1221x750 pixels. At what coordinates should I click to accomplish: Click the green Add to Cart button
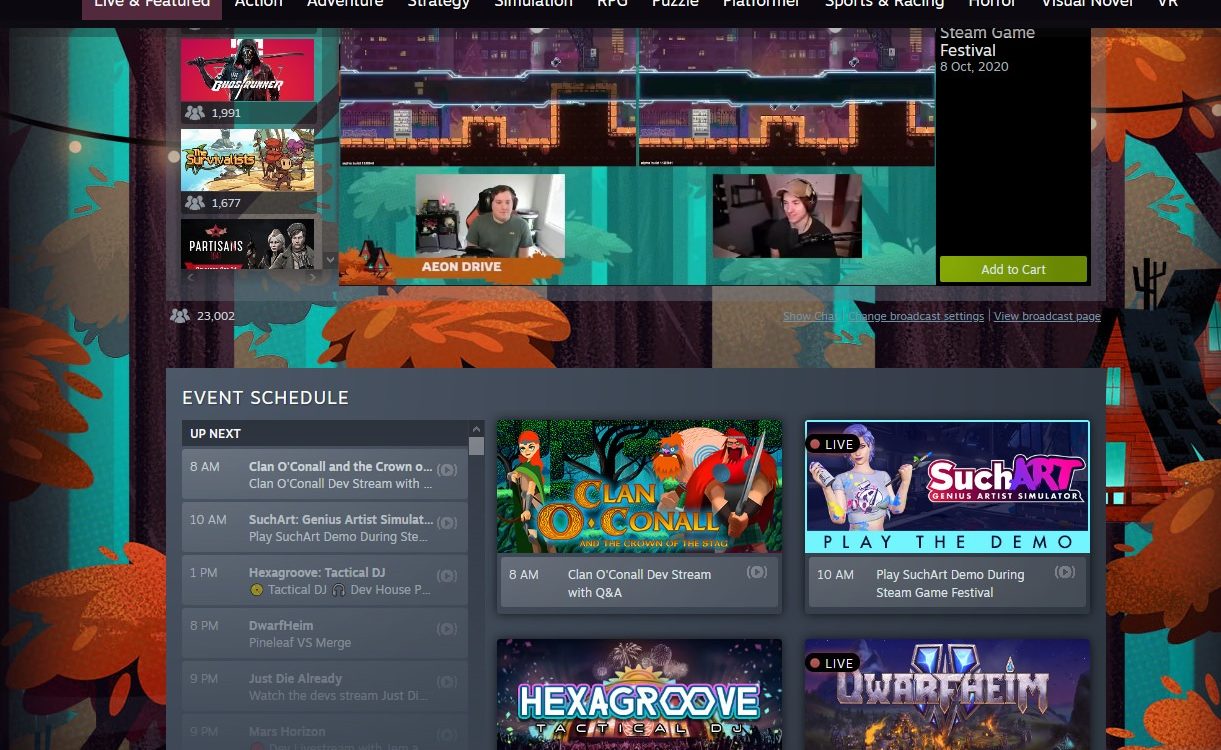point(1013,269)
